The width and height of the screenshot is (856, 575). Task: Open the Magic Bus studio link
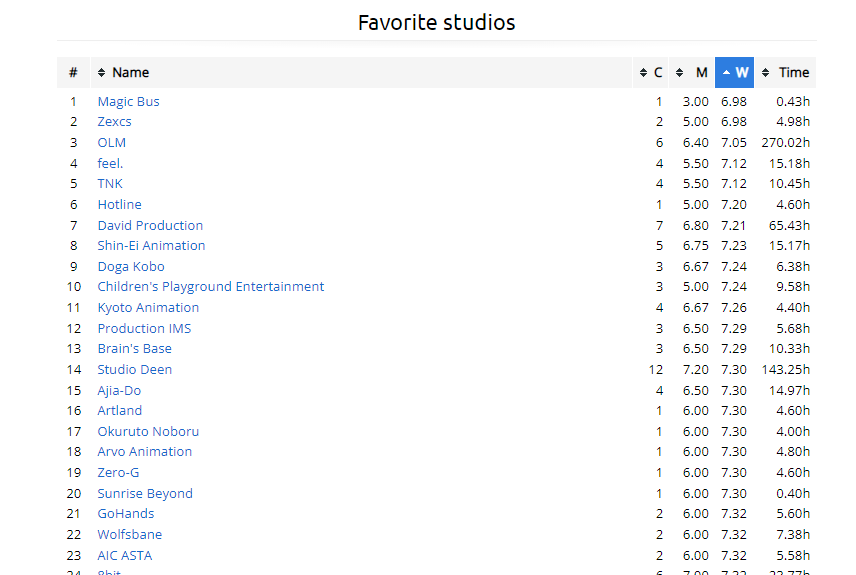tap(128, 101)
